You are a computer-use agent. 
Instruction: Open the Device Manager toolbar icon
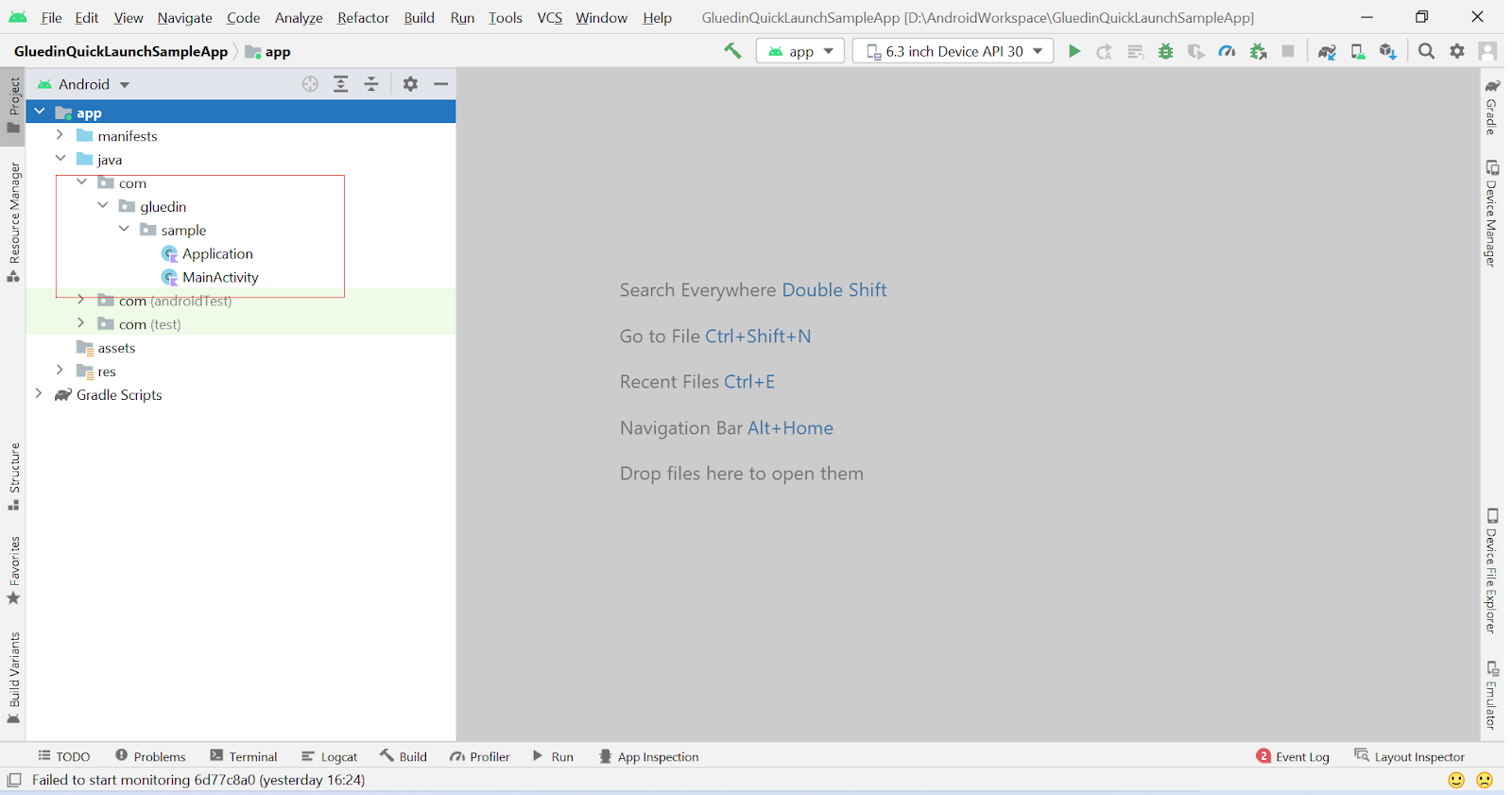[1358, 51]
